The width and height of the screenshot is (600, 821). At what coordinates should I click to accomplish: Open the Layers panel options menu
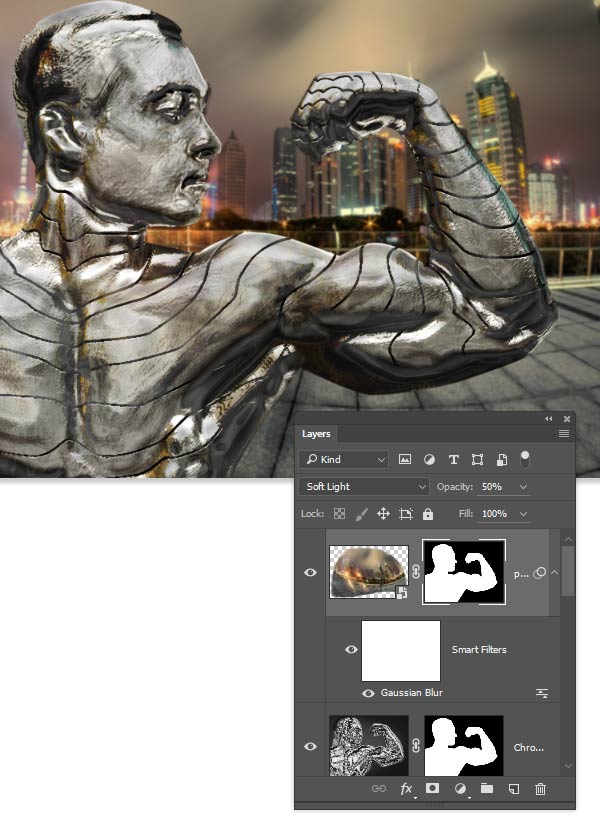click(564, 434)
